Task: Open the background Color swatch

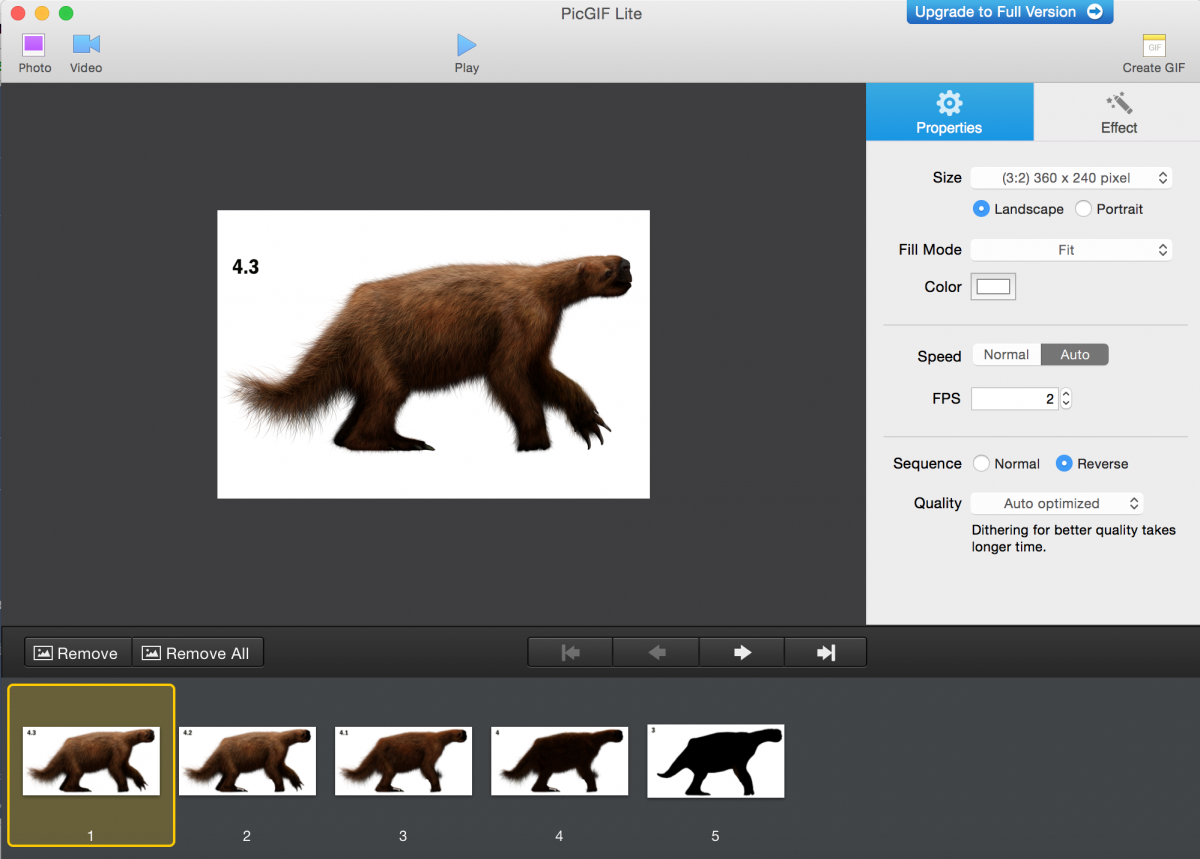Action: pos(992,286)
